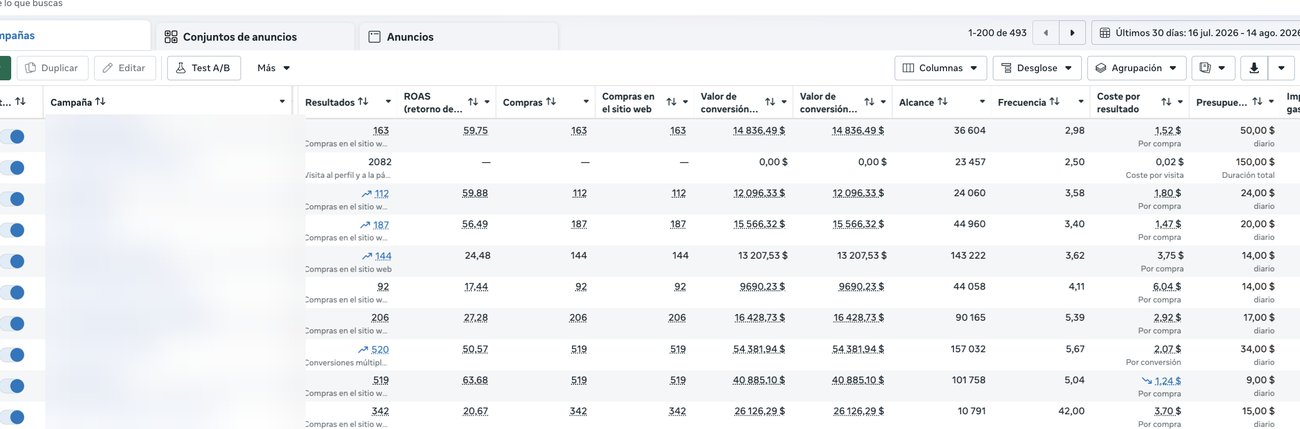The height and width of the screenshot is (429, 1300).
Task: Select the Campañas tab
Action: pyautogui.click(x=75, y=36)
